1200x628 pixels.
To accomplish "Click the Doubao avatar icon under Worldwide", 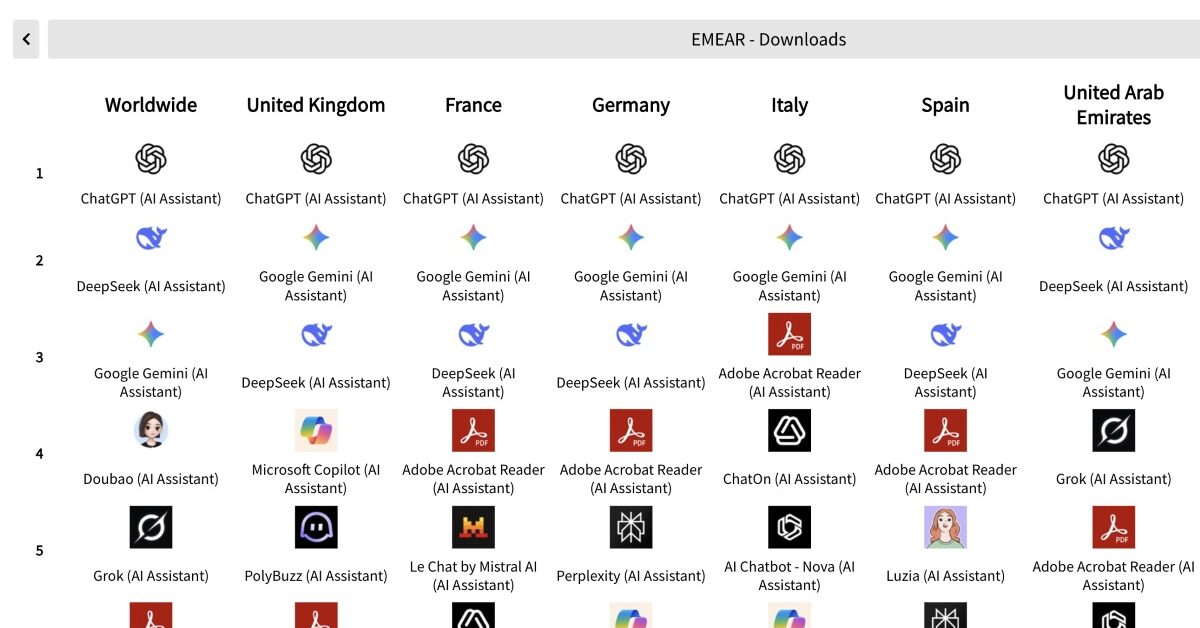I will pos(151,430).
